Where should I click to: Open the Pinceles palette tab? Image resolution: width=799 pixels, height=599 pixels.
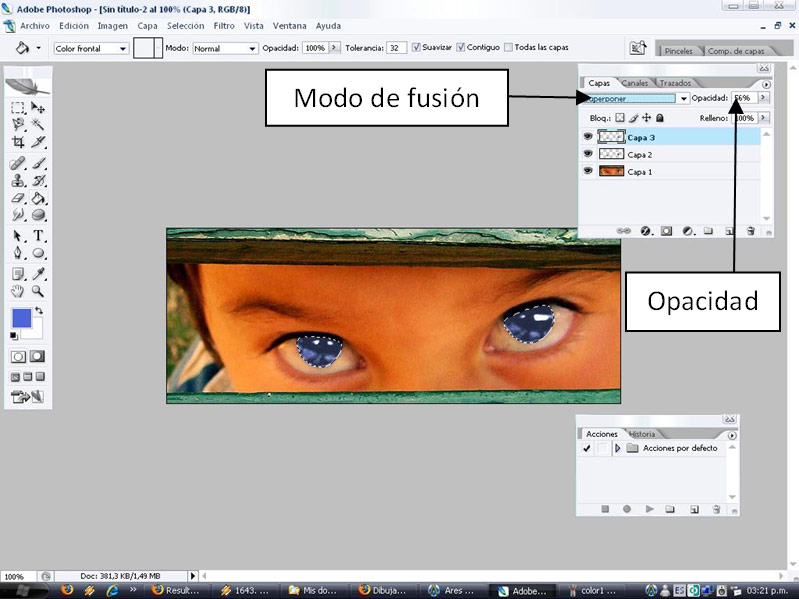point(679,51)
